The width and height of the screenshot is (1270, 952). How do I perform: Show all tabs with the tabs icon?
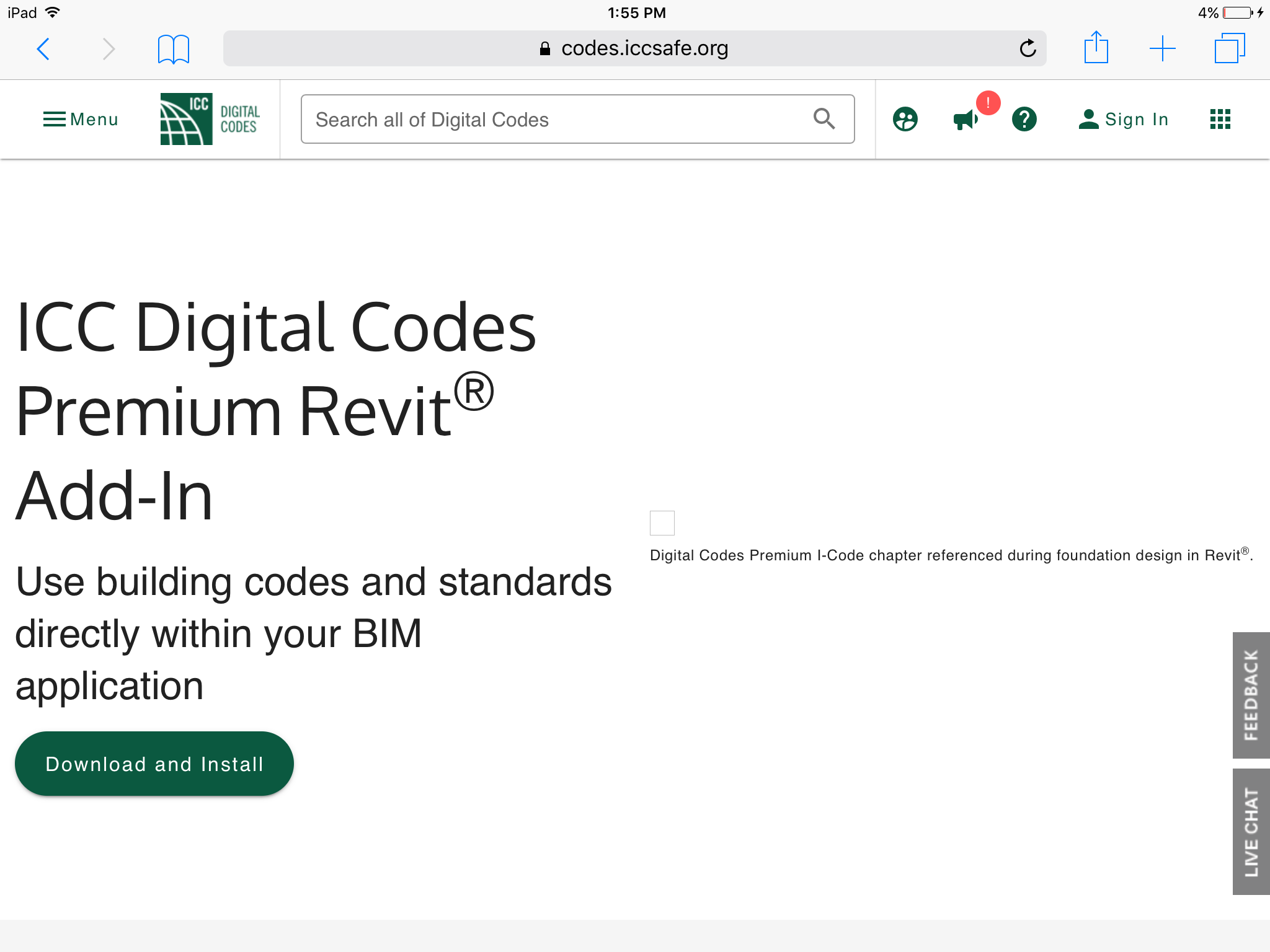(x=1229, y=48)
